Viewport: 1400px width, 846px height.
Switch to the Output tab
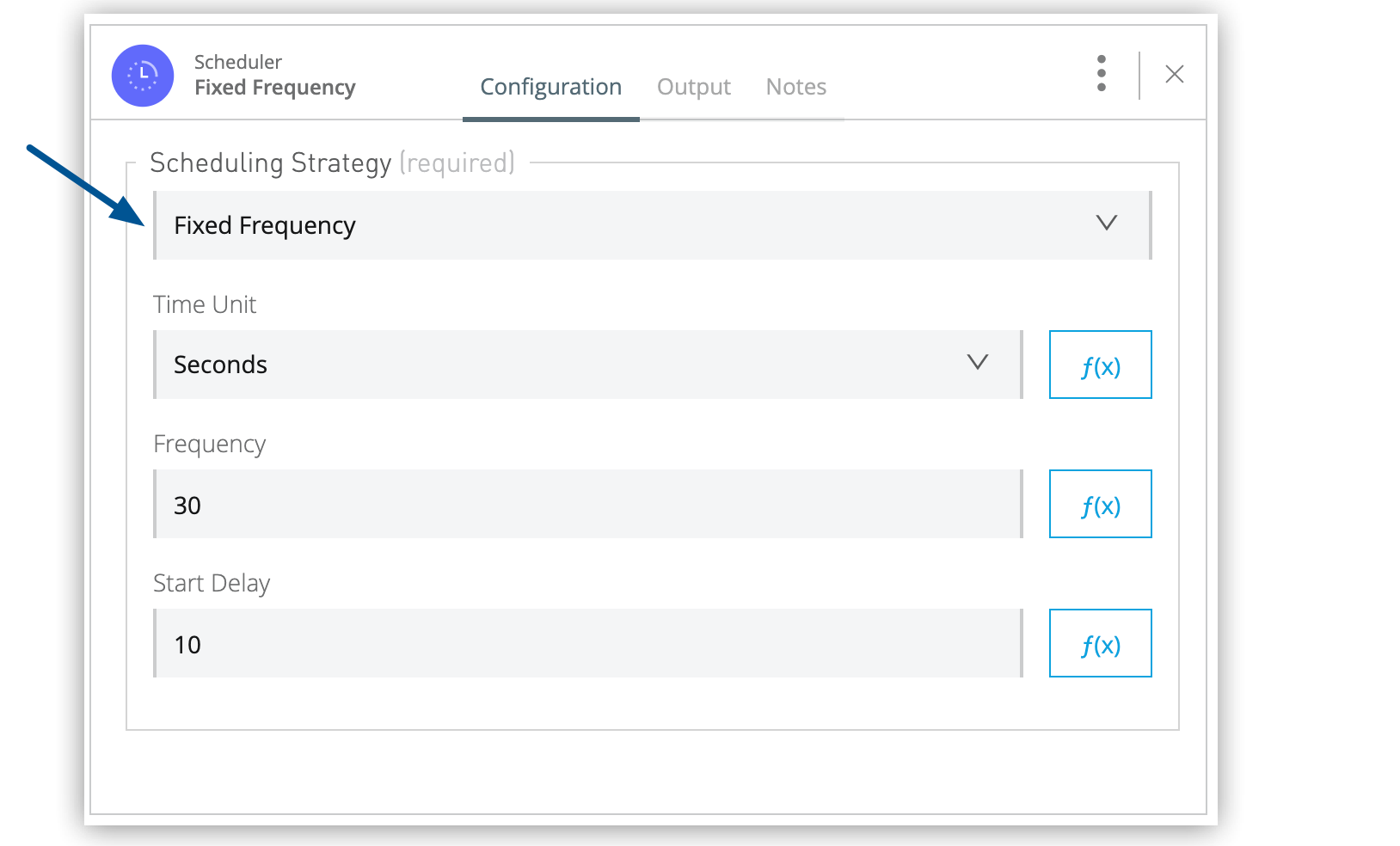click(694, 86)
